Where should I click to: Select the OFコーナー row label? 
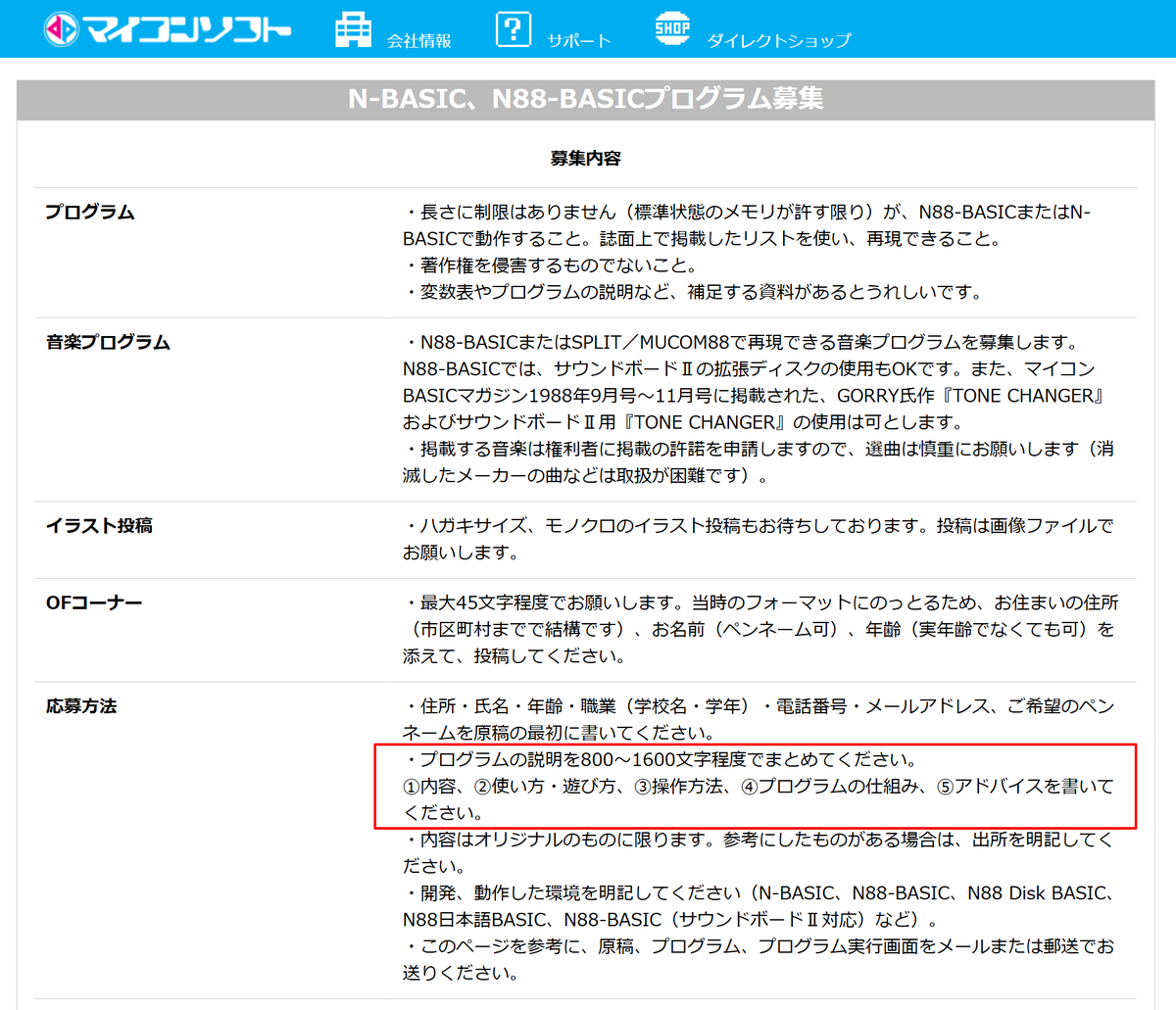(93, 602)
